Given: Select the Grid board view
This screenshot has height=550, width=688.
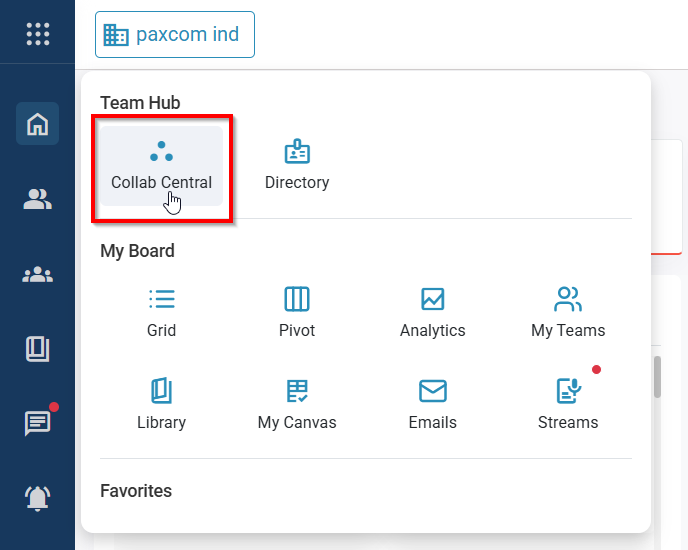Looking at the screenshot, I should [x=161, y=312].
